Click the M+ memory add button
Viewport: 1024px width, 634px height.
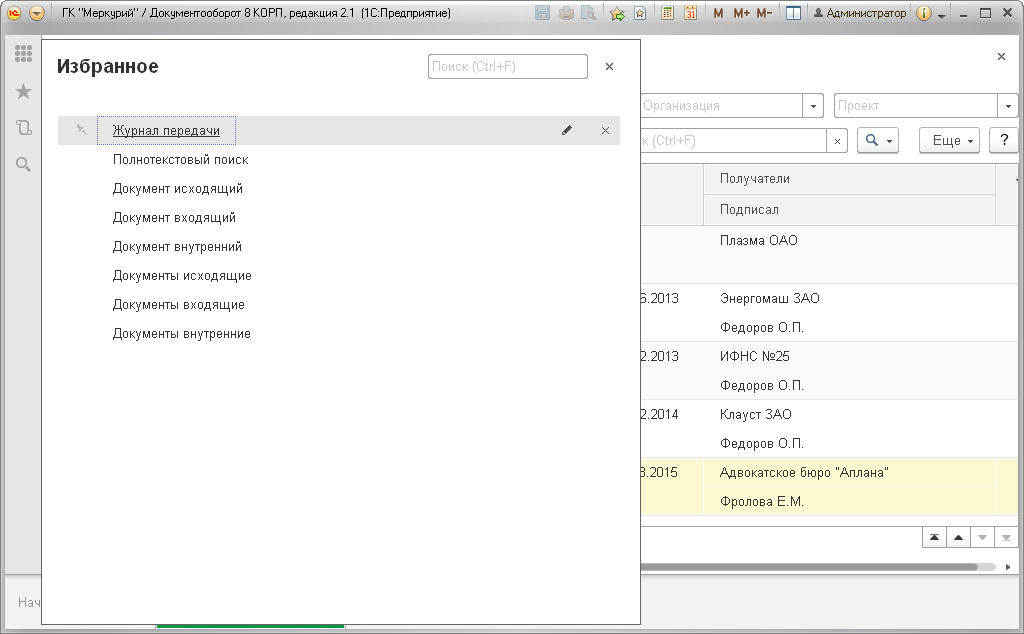741,13
